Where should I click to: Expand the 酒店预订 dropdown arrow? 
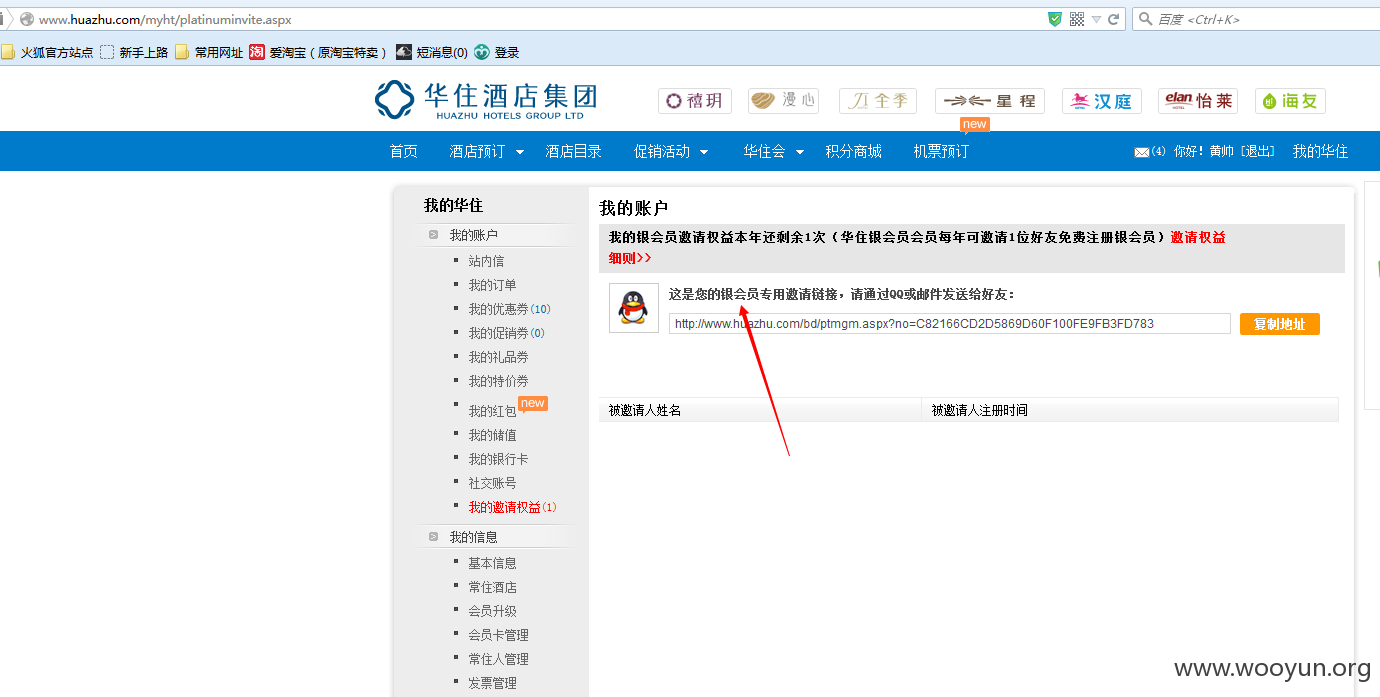click(520, 152)
